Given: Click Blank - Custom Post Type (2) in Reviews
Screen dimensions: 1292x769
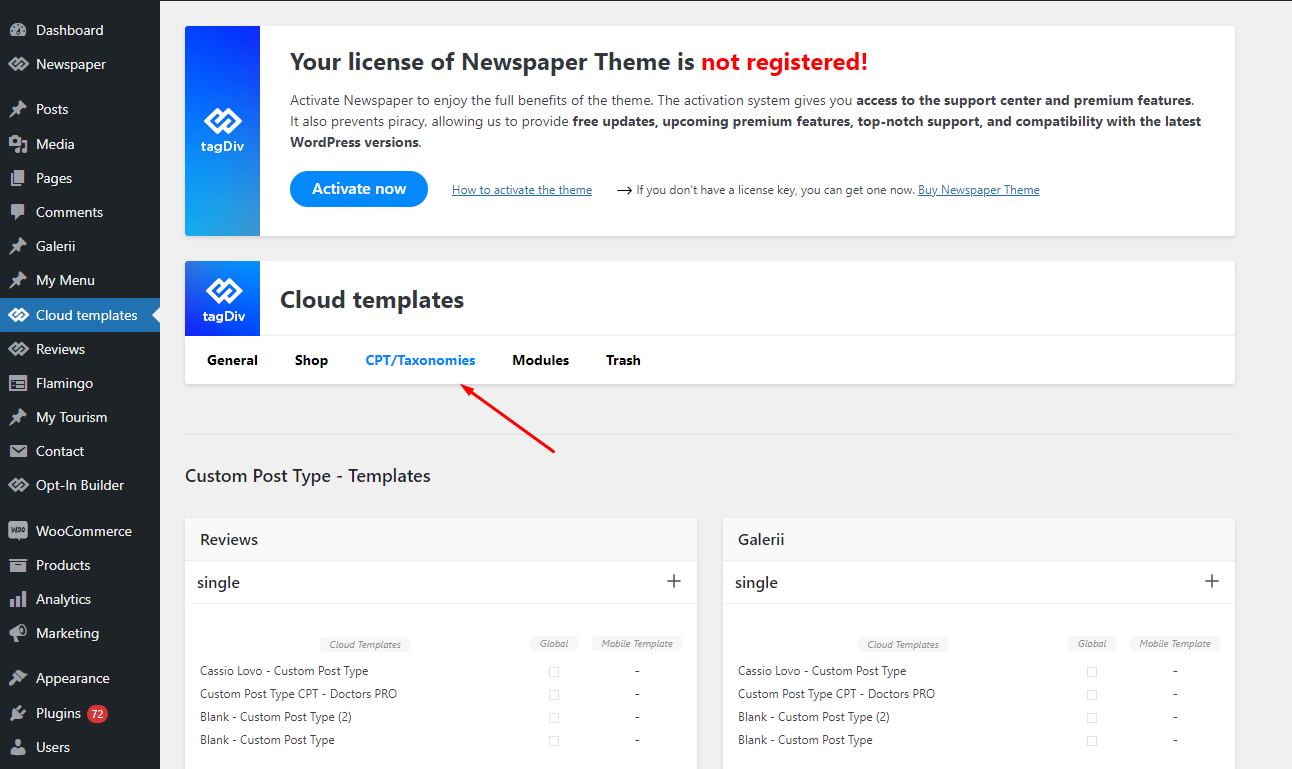Looking at the screenshot, I should tap(276, 717).
